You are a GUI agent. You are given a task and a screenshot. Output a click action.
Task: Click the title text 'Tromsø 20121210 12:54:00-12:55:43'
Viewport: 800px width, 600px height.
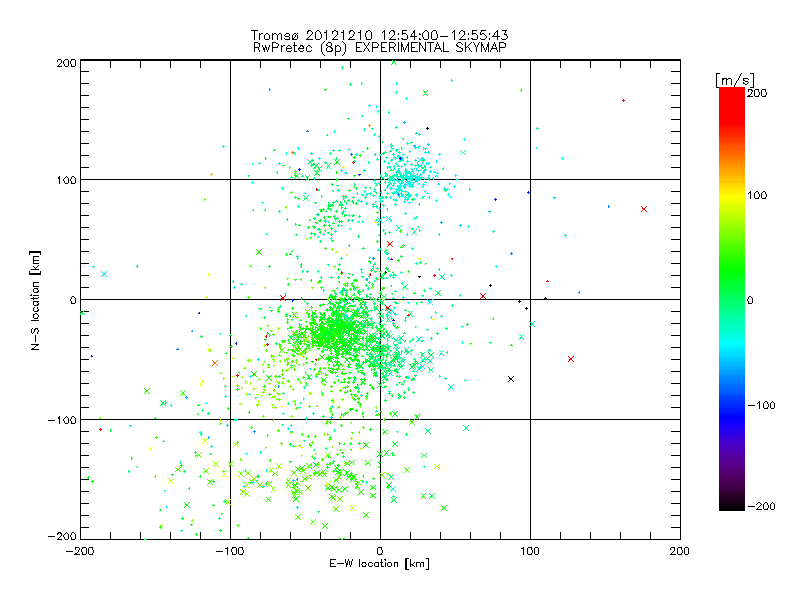379,35
